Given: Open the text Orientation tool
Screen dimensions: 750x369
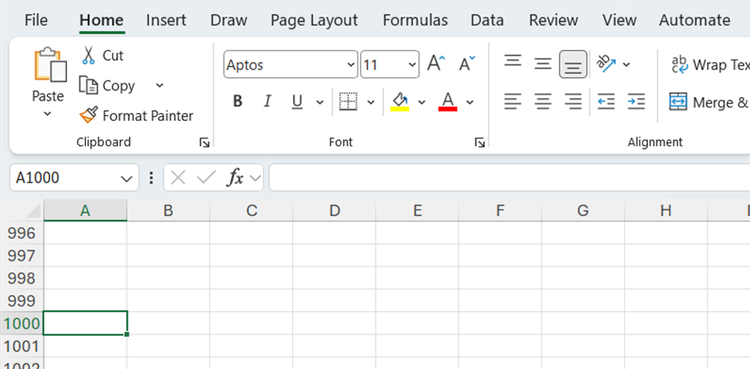Looking at the screenshot, I should [606, 64].
